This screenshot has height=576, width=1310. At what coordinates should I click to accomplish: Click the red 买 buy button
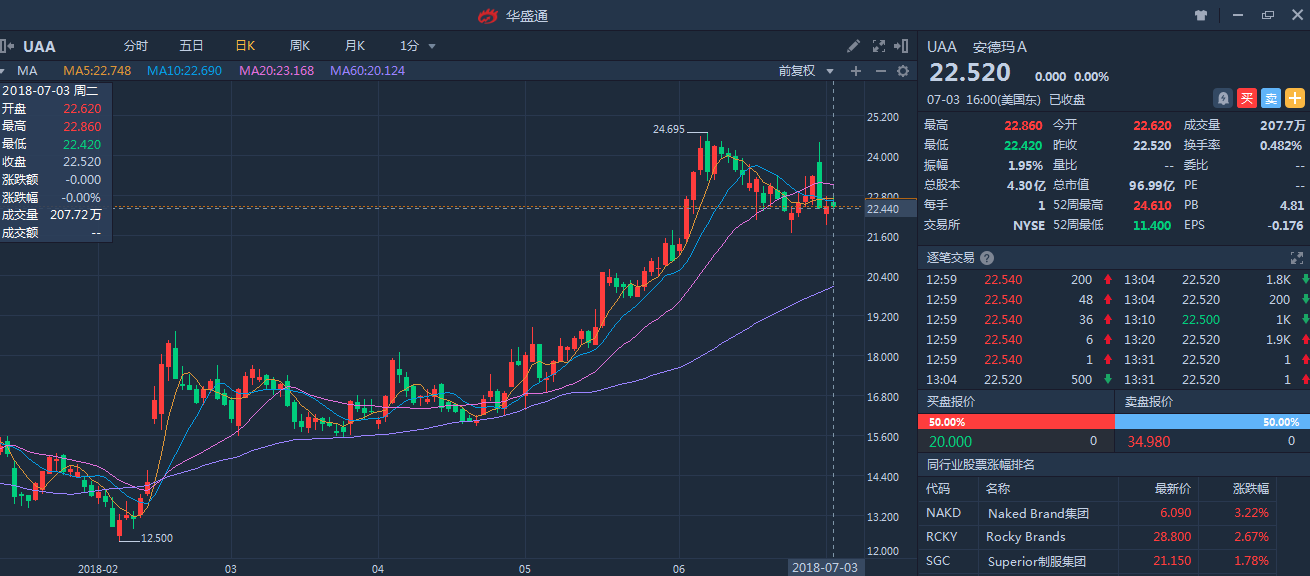pyautogui.click(x=1246, y=98)
